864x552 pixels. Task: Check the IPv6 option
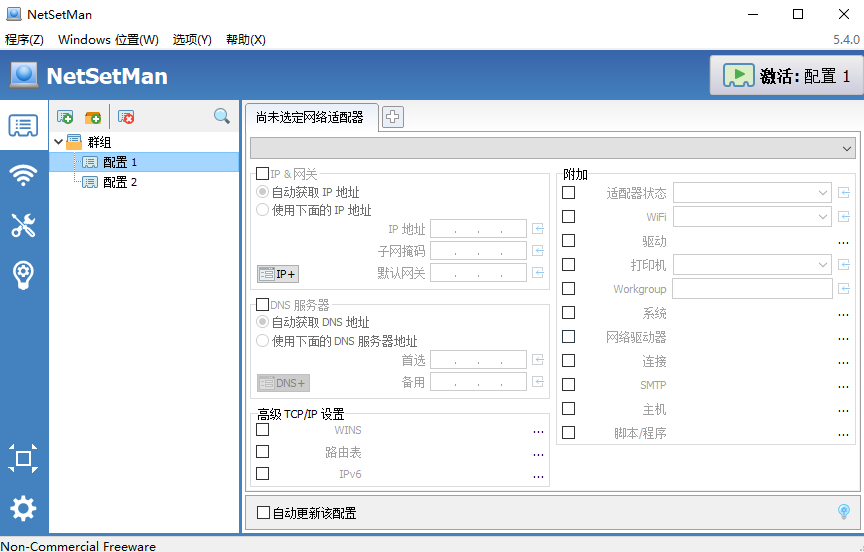coord(263,474)
